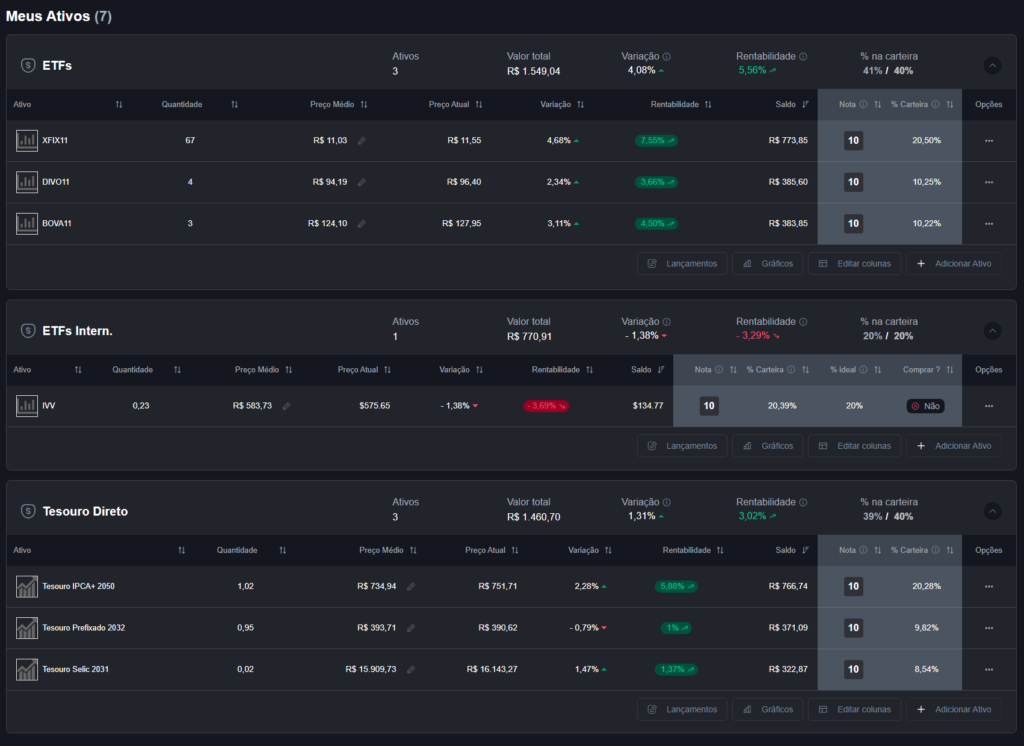Click Meus Ativos (7) heading
Viewport: 1024px width, 746px height.
pos(59,16)
